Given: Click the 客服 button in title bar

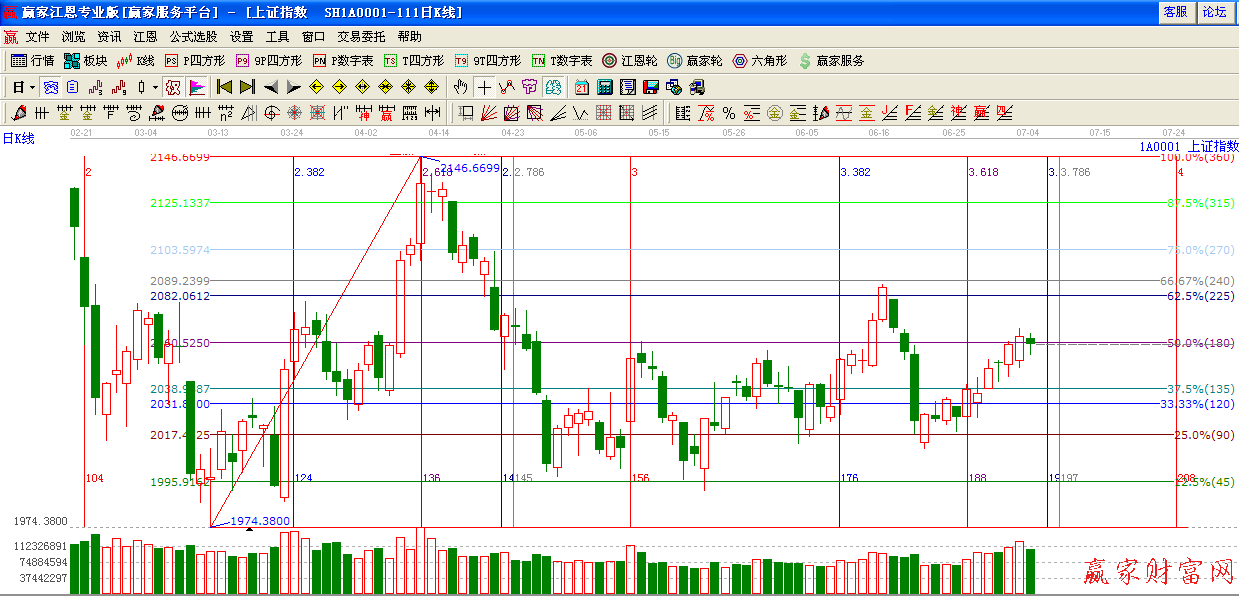Looking at the screenshot, I should click(x=1174, y=12).
